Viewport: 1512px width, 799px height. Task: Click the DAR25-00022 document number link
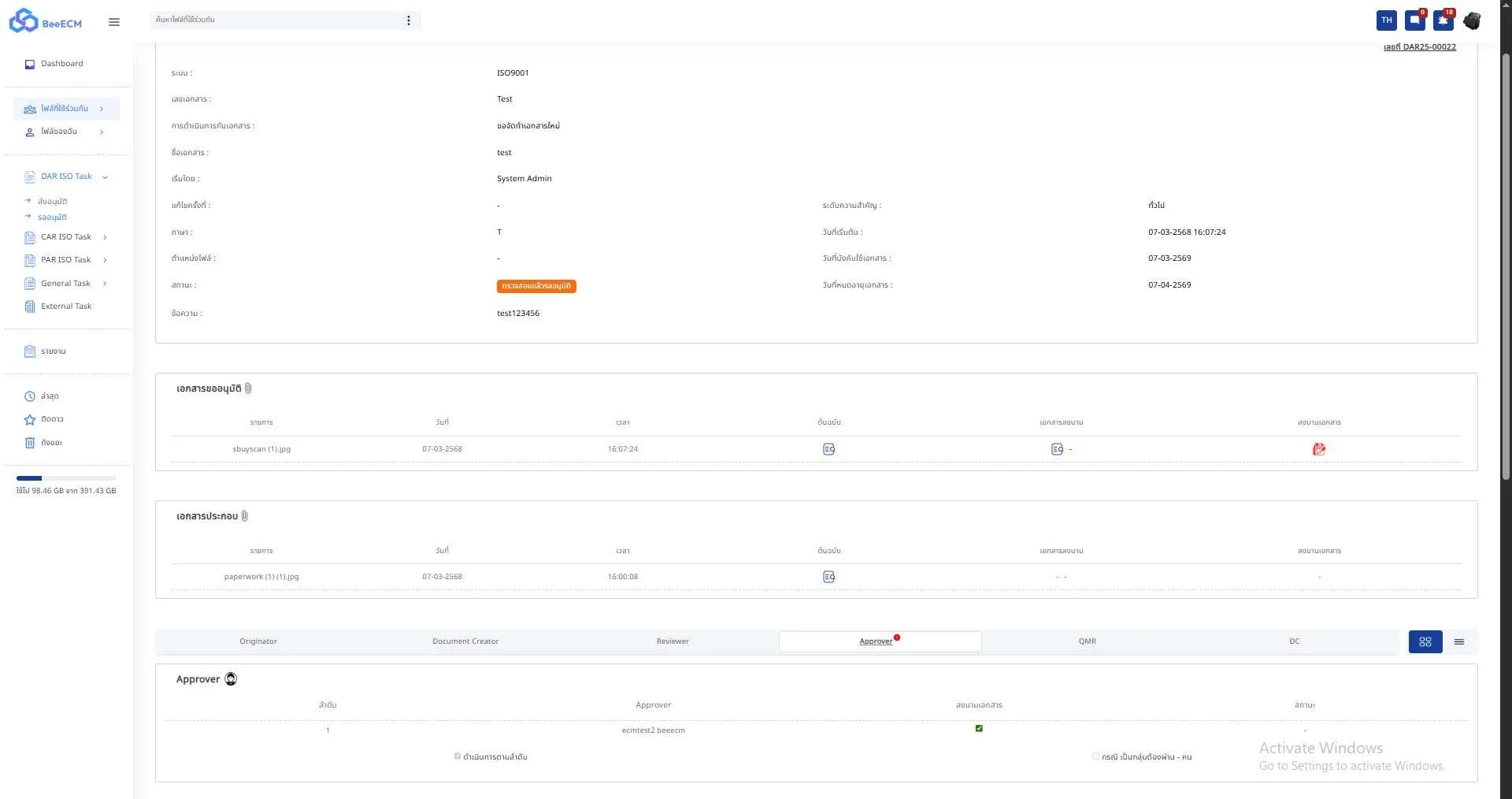point(1419,47)
